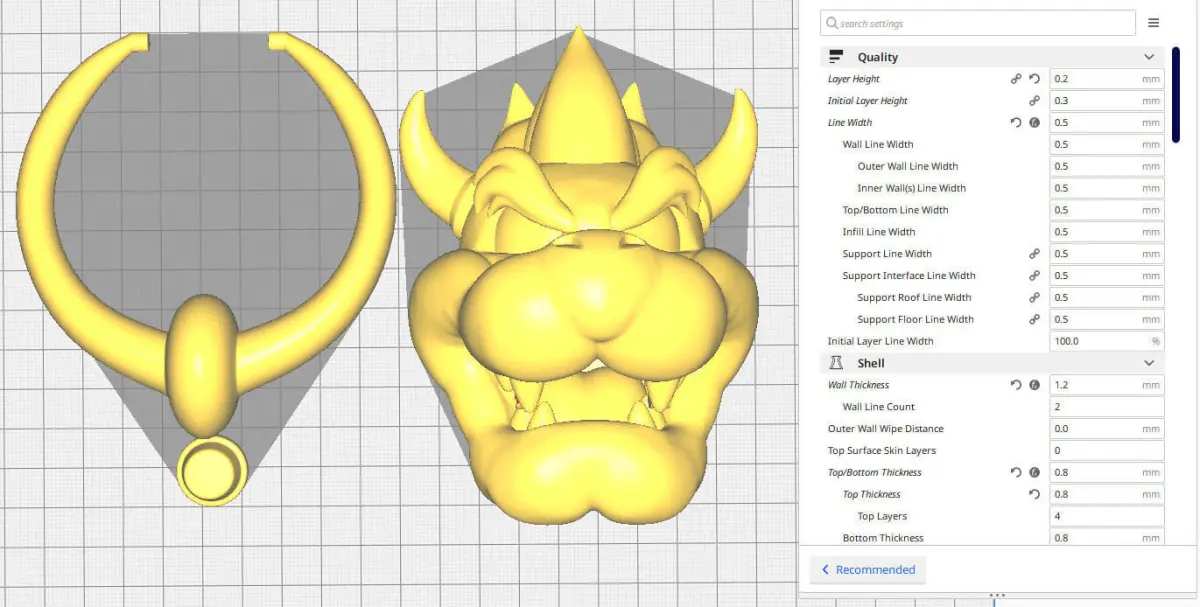Edit the Outer Wall Line Width value
Viewport: 1200px width, 607px height.
point(1107,166)
